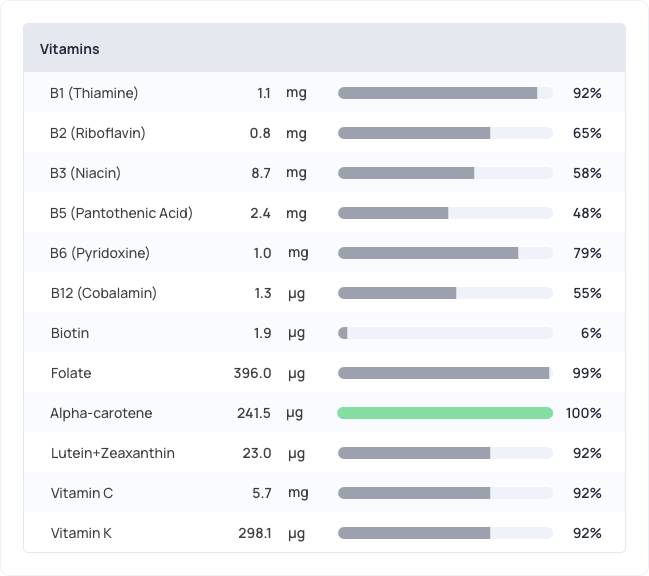649x576 pixels.
Task: Click the 48% Pantothenic Acid percentage
Action: pos(587,213)
